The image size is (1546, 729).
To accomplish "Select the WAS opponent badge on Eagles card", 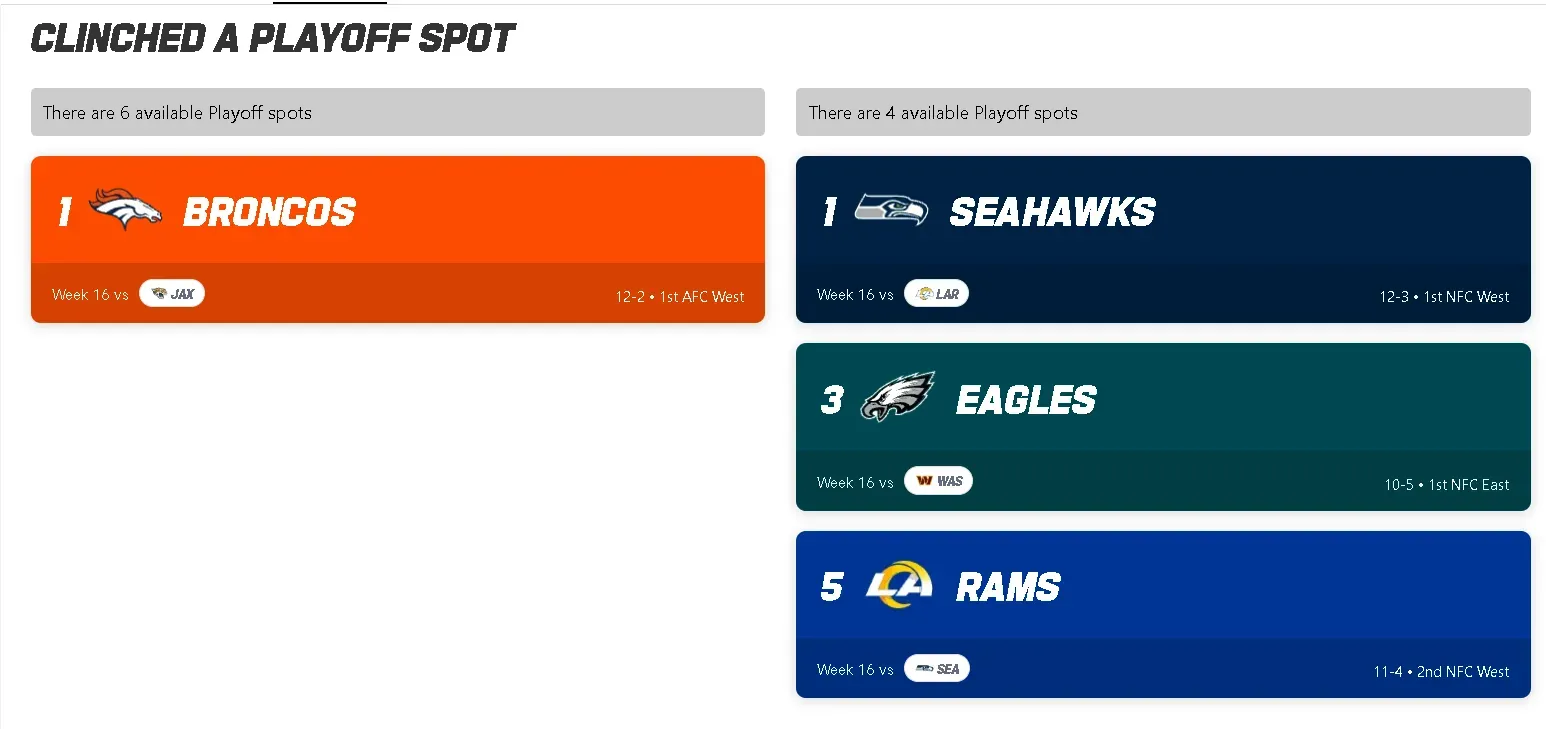I will pyautogui.click(x=938, y=480).
